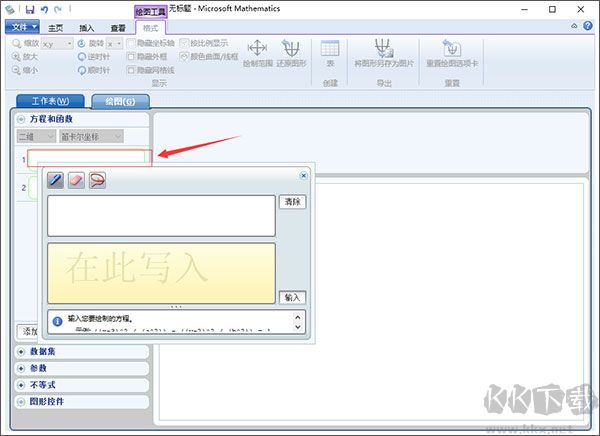Click the white recognized-result box in ink panel

(x=161, y=216)
